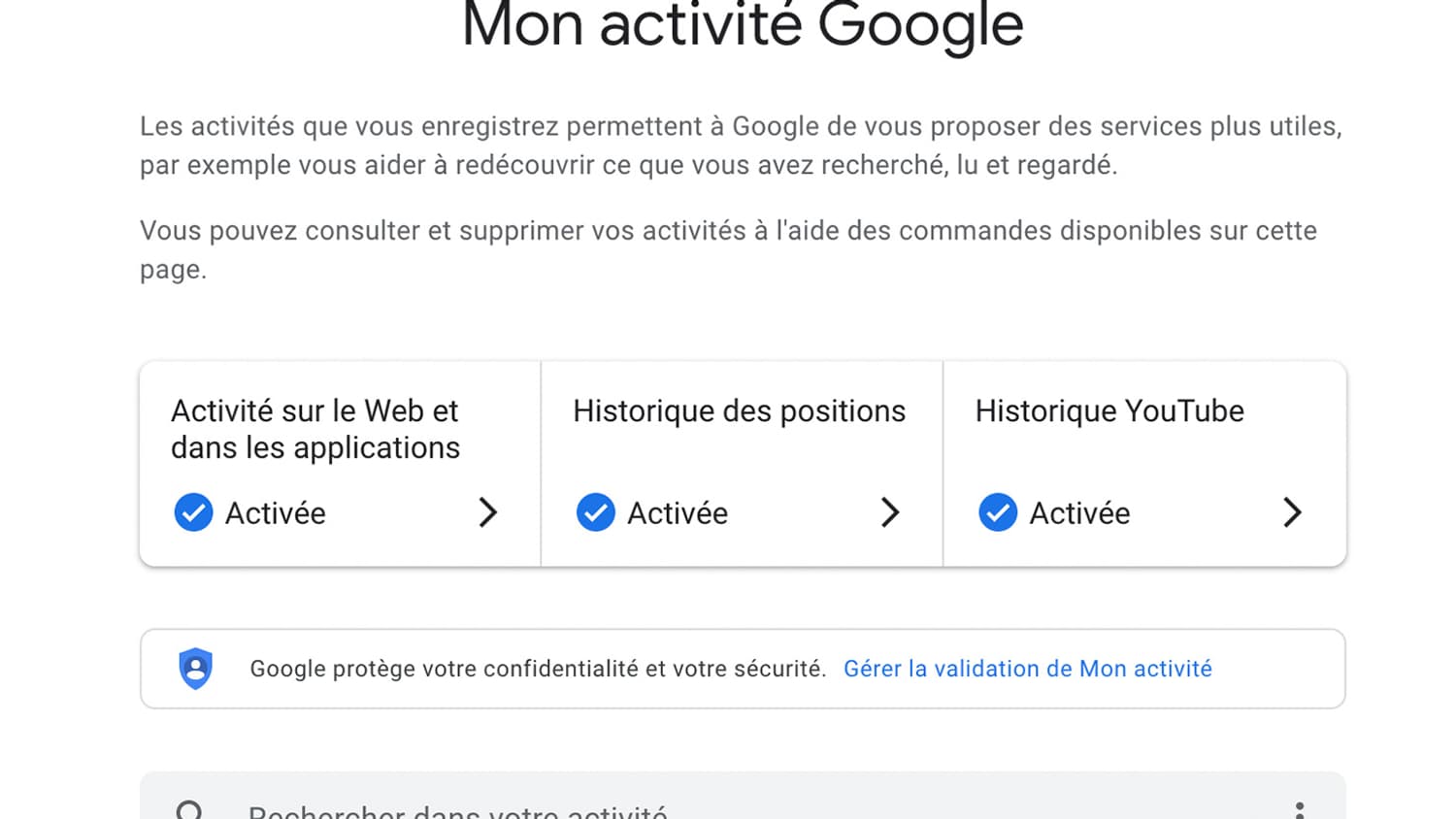Click the blue checkmark on Historique des positions
This screenshot has height=819, width=1456.
[x=595, y=512]
